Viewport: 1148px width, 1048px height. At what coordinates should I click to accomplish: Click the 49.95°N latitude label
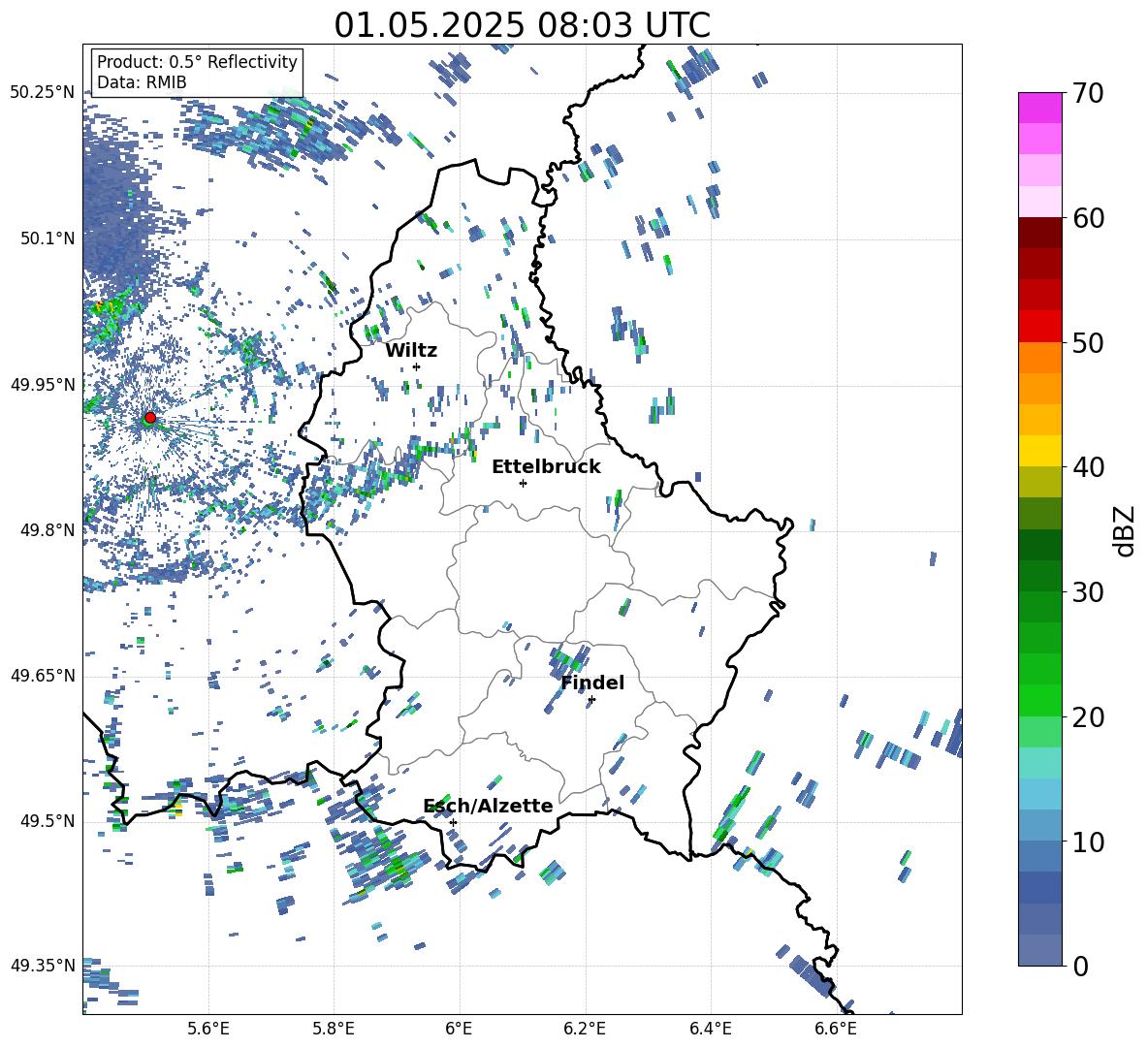click(x=43, y=384)
